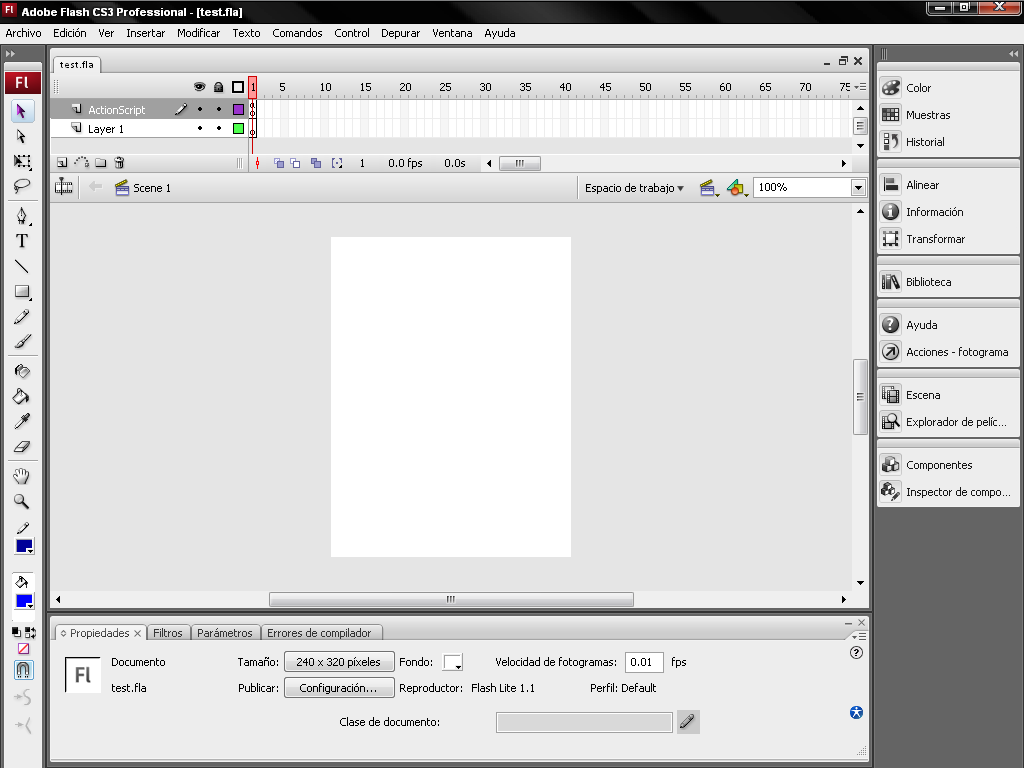Toggle visibility of Layer 1
Viewport: 1024px width, 768px height.
pos(200,129)
